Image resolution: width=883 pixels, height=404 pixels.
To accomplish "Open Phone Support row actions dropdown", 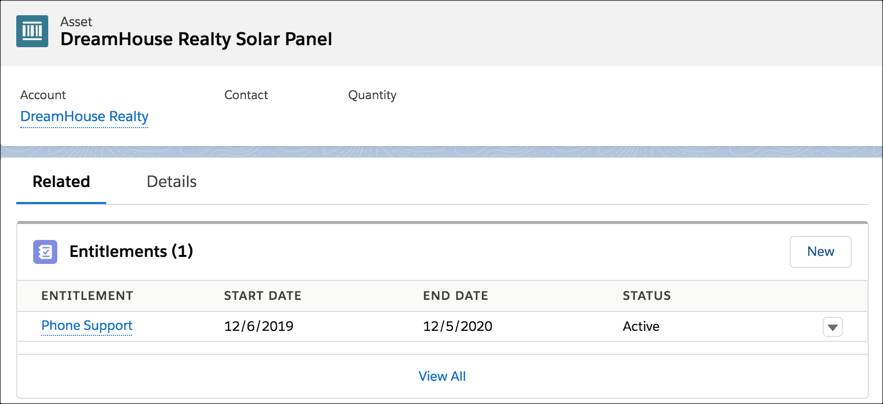I will point(832,327).
